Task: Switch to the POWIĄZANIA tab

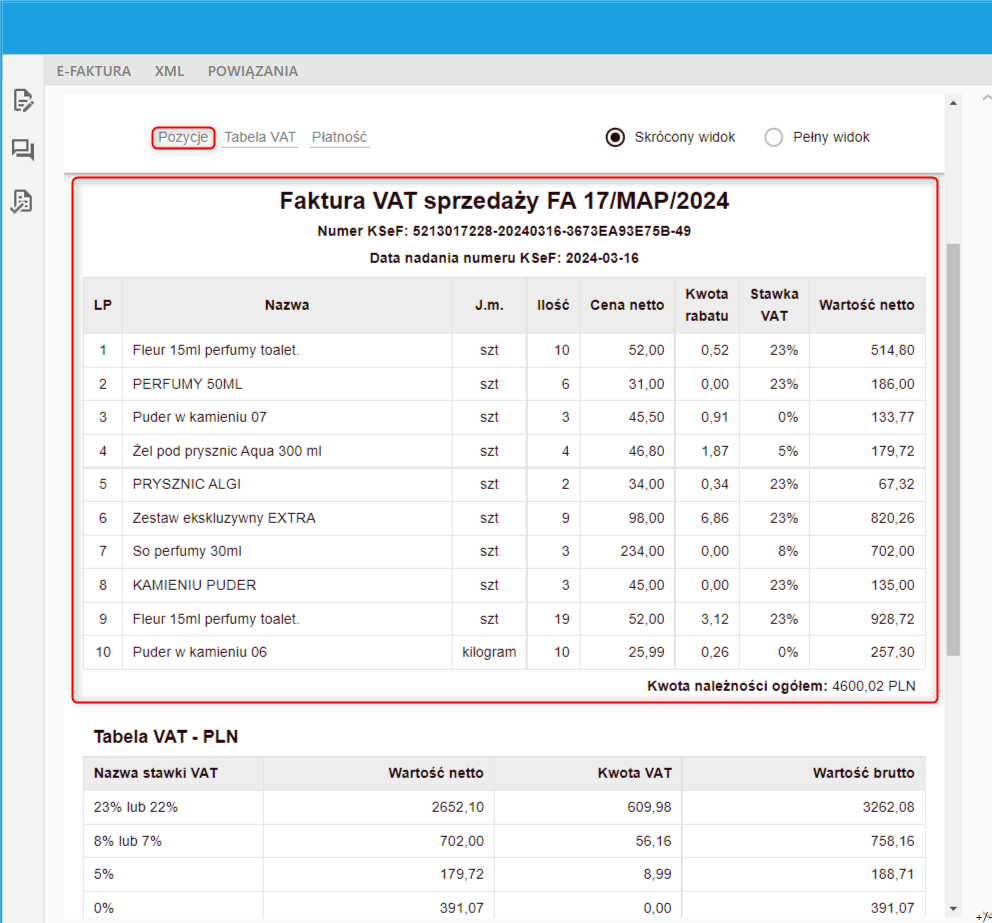Action: (x=252, y=71)
